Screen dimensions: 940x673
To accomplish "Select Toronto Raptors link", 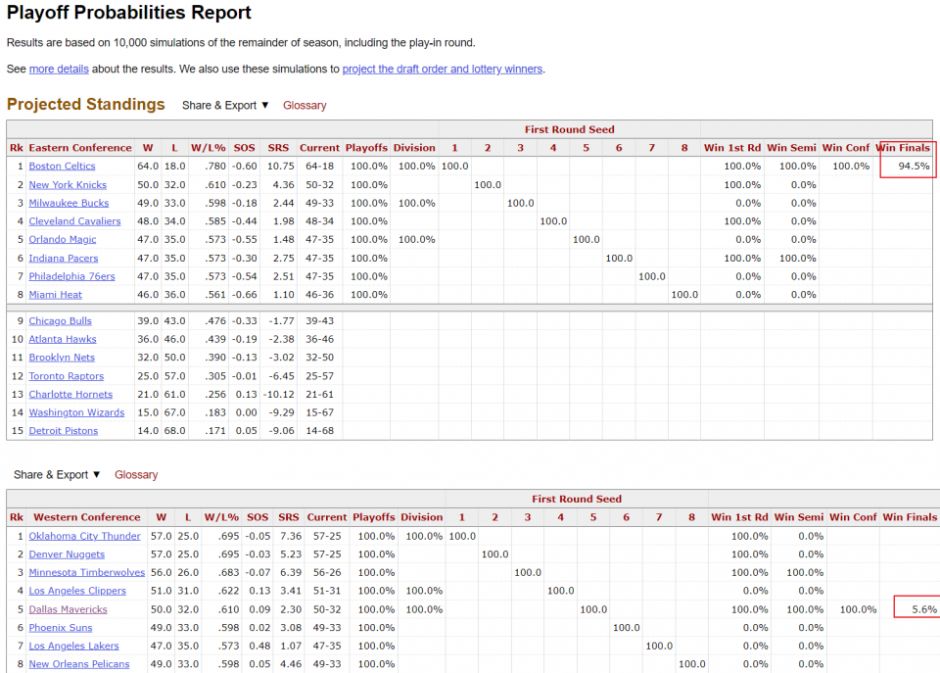I will tap(66, 376).
